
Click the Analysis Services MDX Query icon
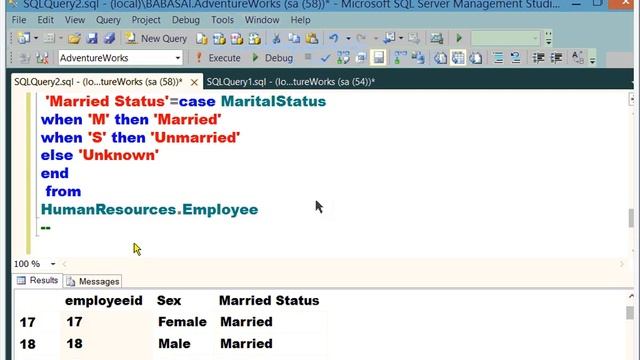[219, 38]
